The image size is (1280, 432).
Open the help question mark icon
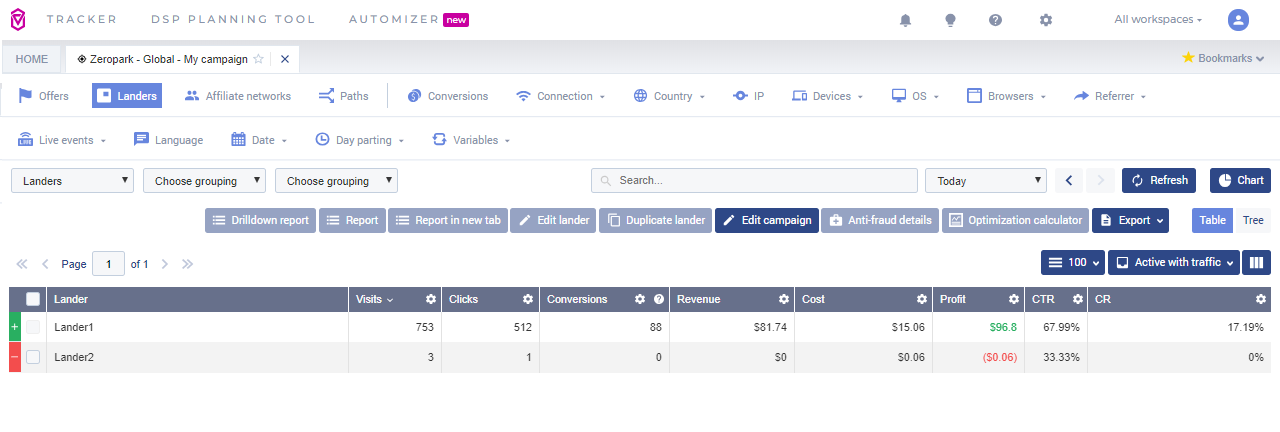point(995,20)
